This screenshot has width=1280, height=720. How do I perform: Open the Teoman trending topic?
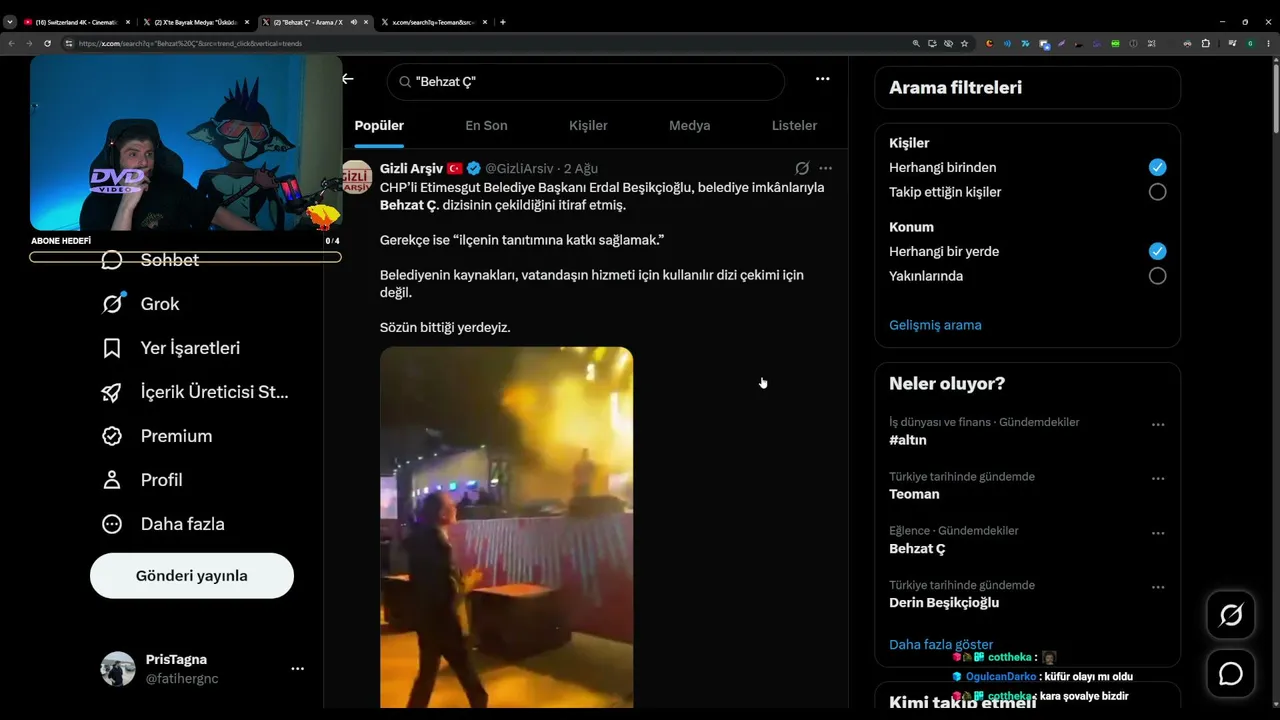tap(914, 494)
